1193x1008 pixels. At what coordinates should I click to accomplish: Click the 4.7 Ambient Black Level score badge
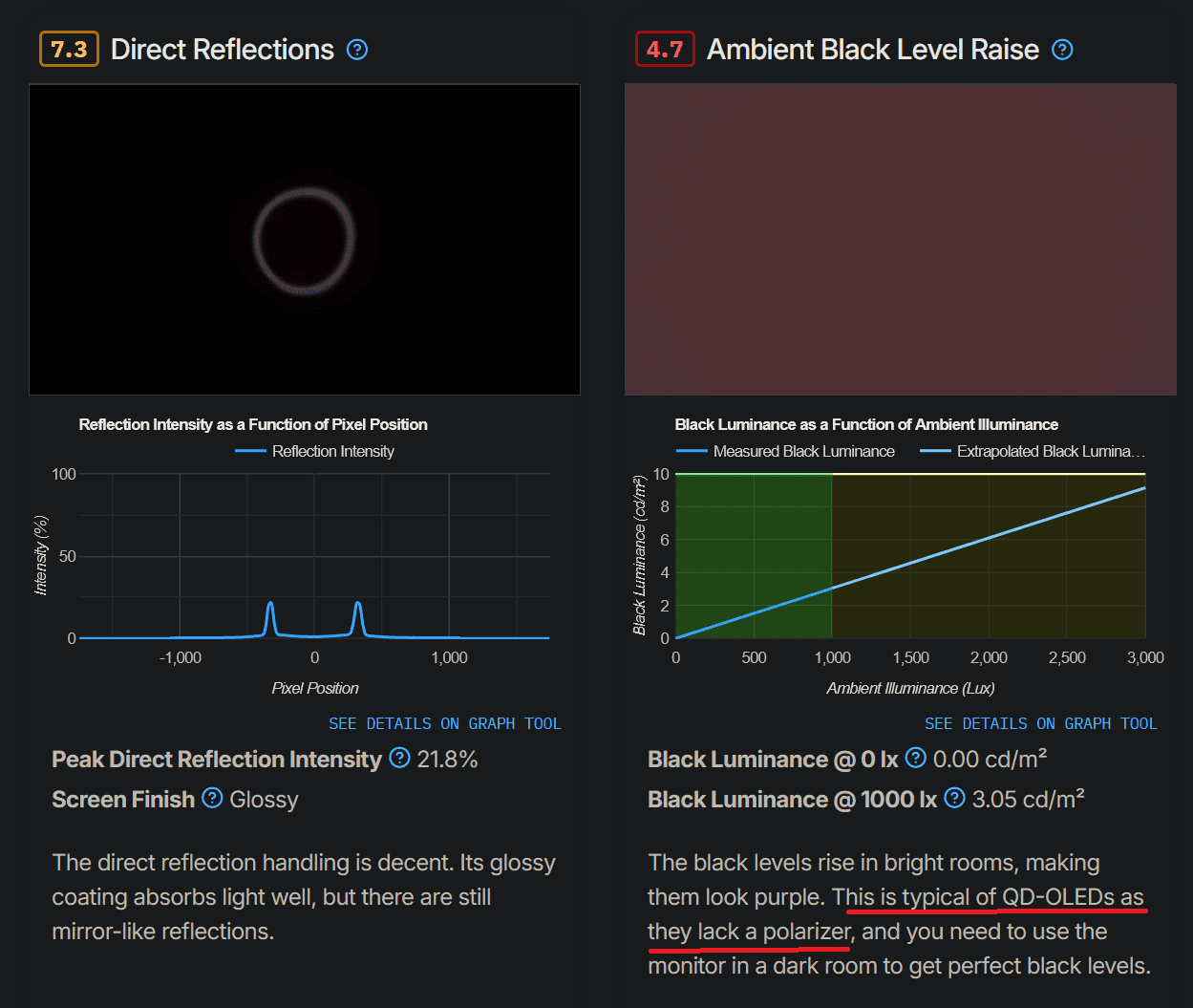(665, 50)
